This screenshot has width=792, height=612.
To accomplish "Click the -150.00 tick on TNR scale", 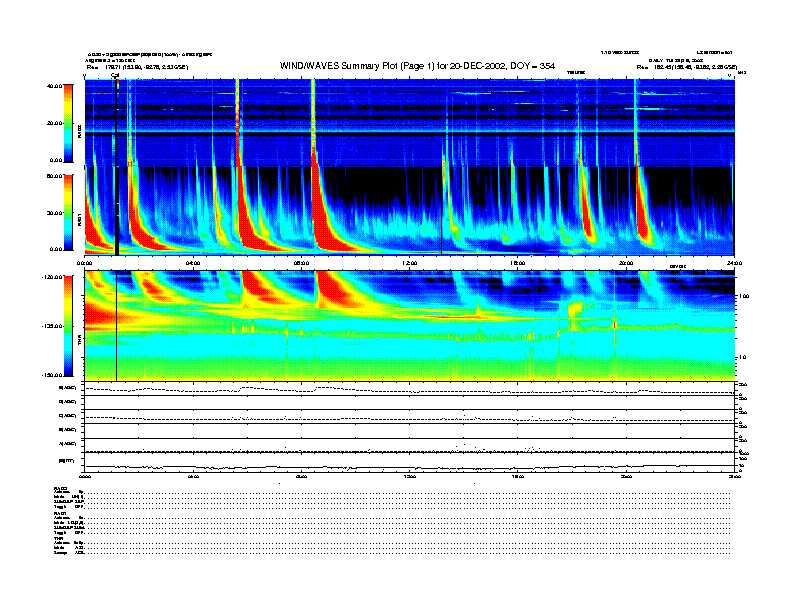I will (52, 375).
